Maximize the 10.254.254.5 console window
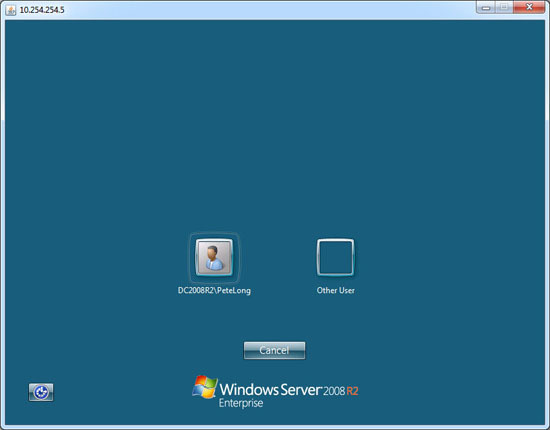This screenshot has height=430, width=550. tap(504, 7)
